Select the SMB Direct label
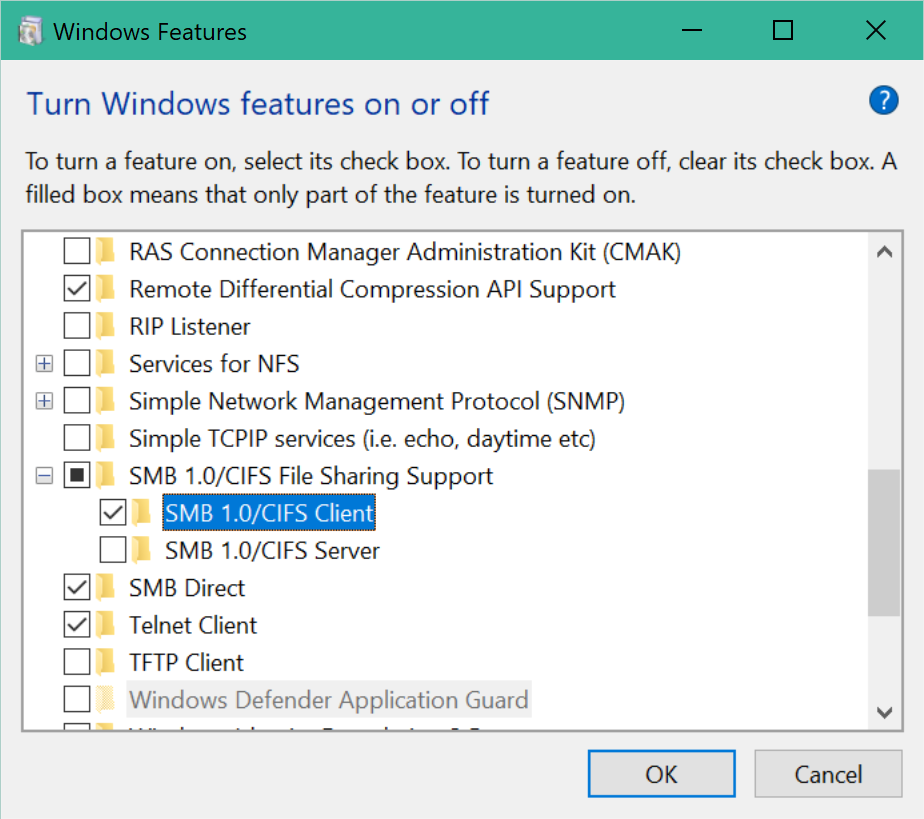Viewport: 924px width, 819px height. click(x=187, y=588)
